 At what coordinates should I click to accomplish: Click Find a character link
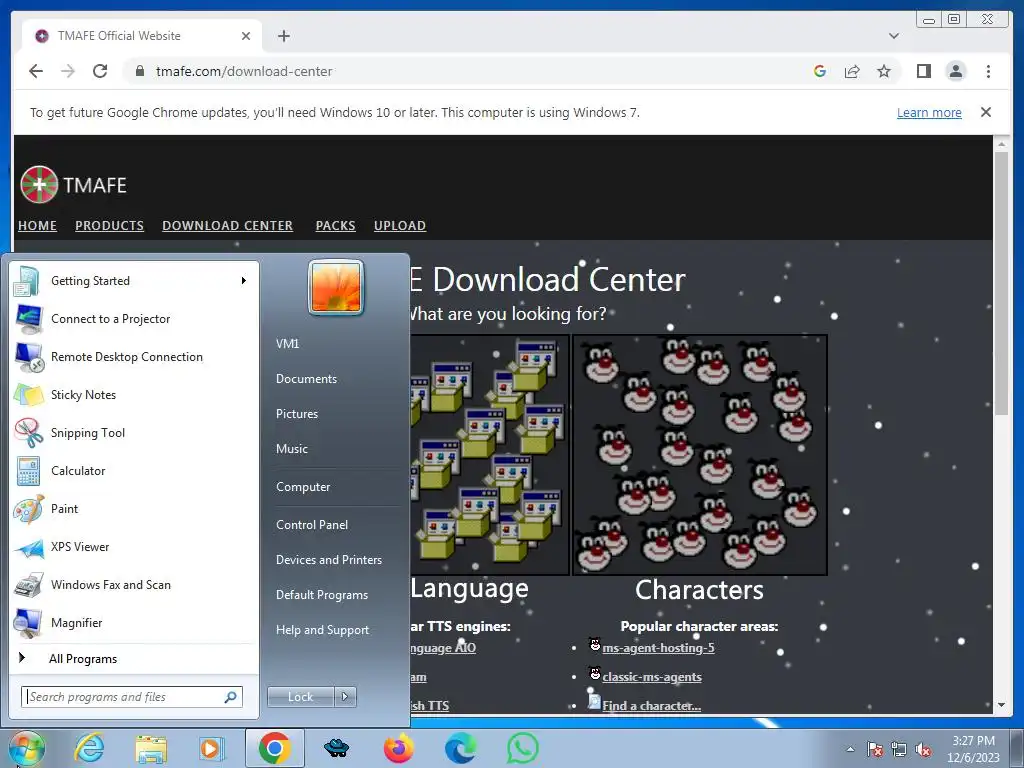651,705
